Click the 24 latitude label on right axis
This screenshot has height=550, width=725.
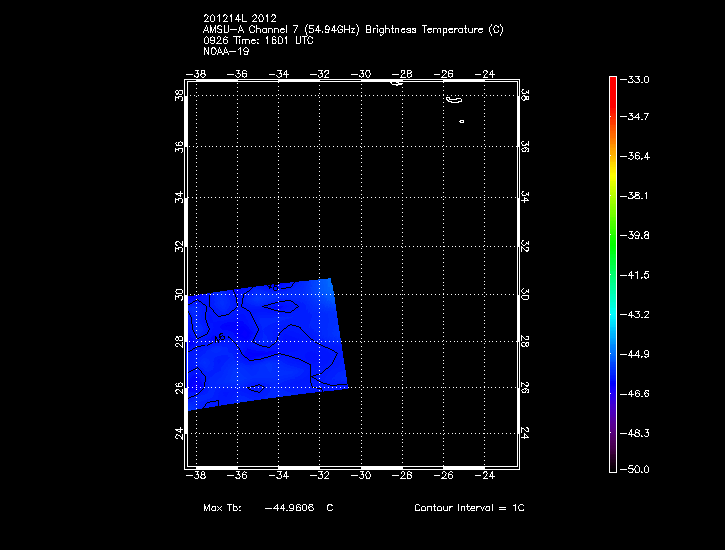(x=525, y=433)
